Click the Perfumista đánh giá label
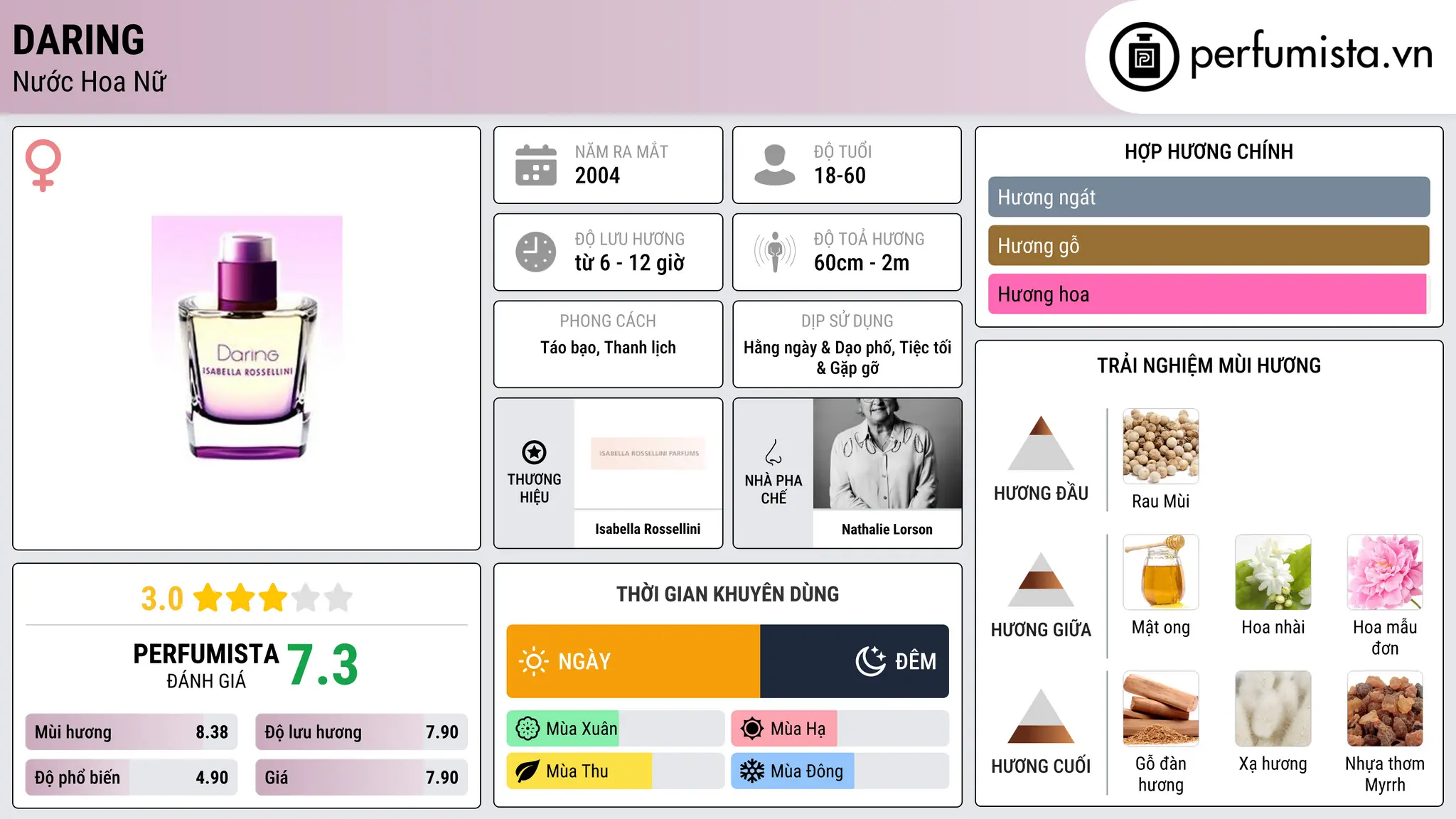This screenshot has height=819, width=1456. click(206, 665)
